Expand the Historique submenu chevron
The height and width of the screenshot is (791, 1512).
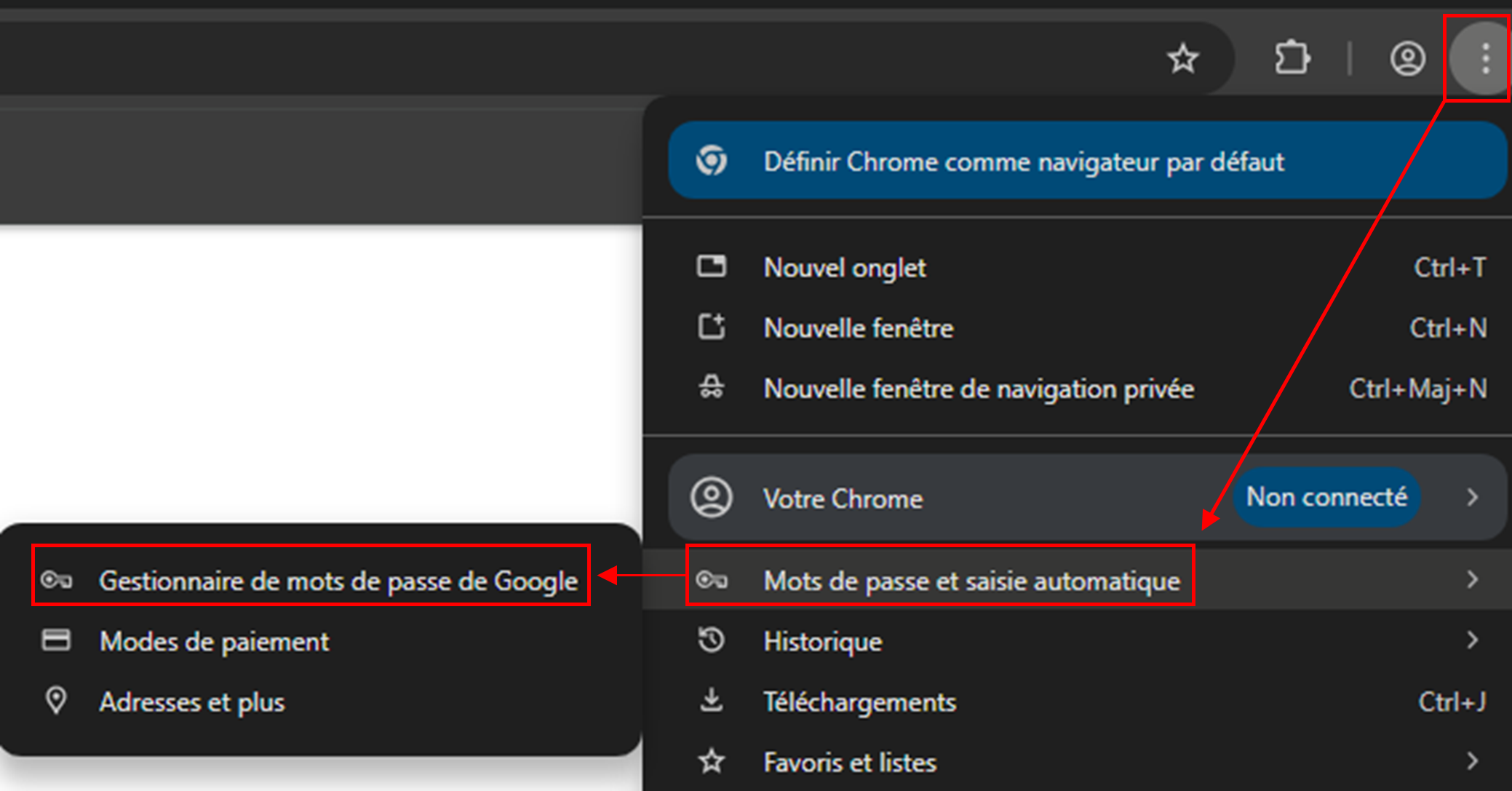pyautogui.click(x=1473, y=640)
